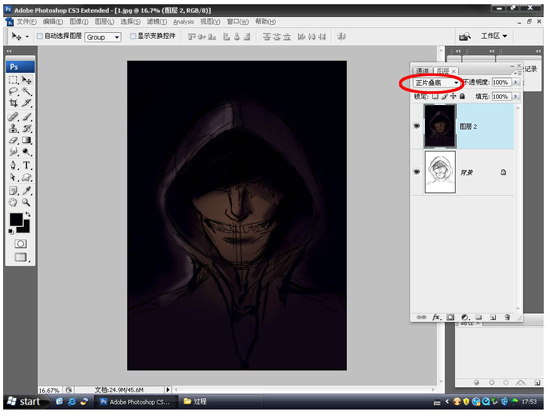Viewport: 550px width, 419px height.
Task: Open the layers panel options menu
Action: point(517,73)
